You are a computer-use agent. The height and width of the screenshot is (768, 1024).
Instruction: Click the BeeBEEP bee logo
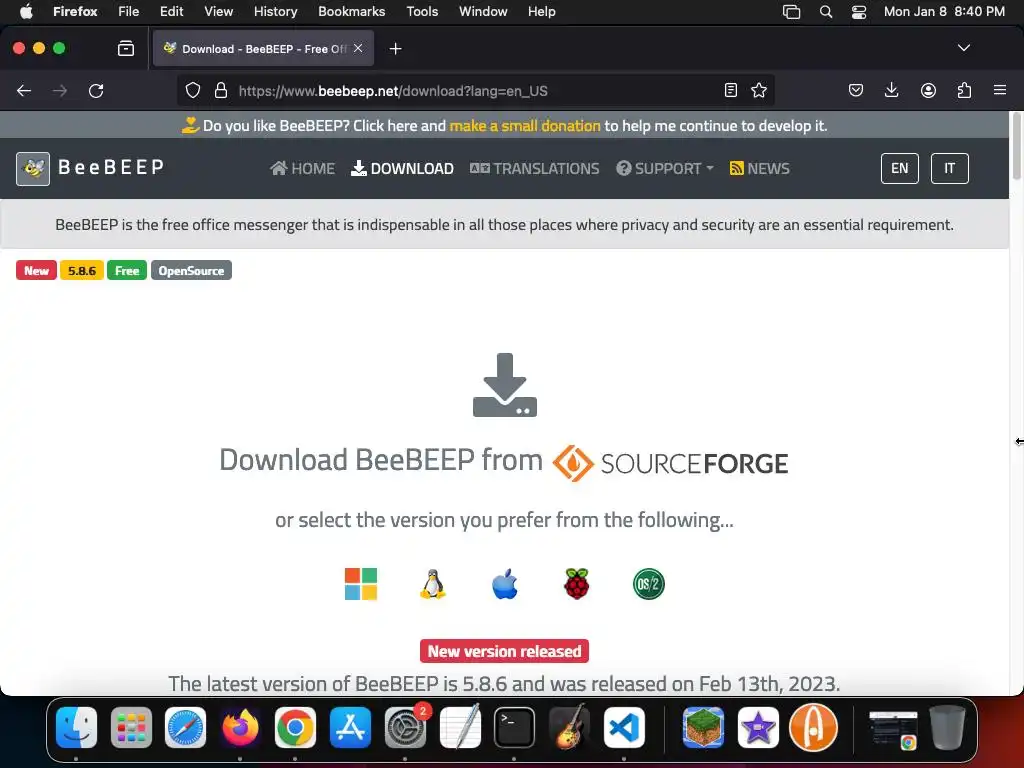click(x=33, y=168)
